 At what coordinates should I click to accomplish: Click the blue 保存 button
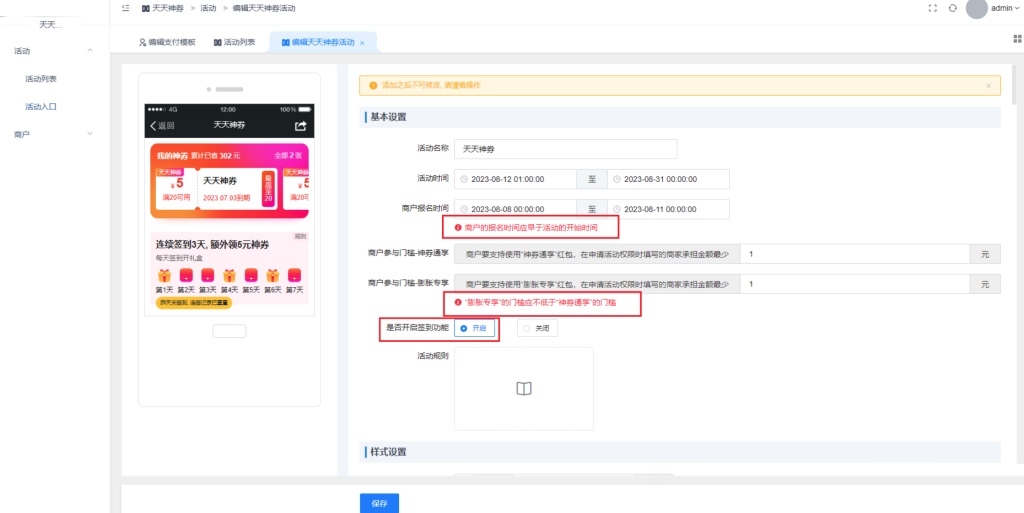pos(379,503)
